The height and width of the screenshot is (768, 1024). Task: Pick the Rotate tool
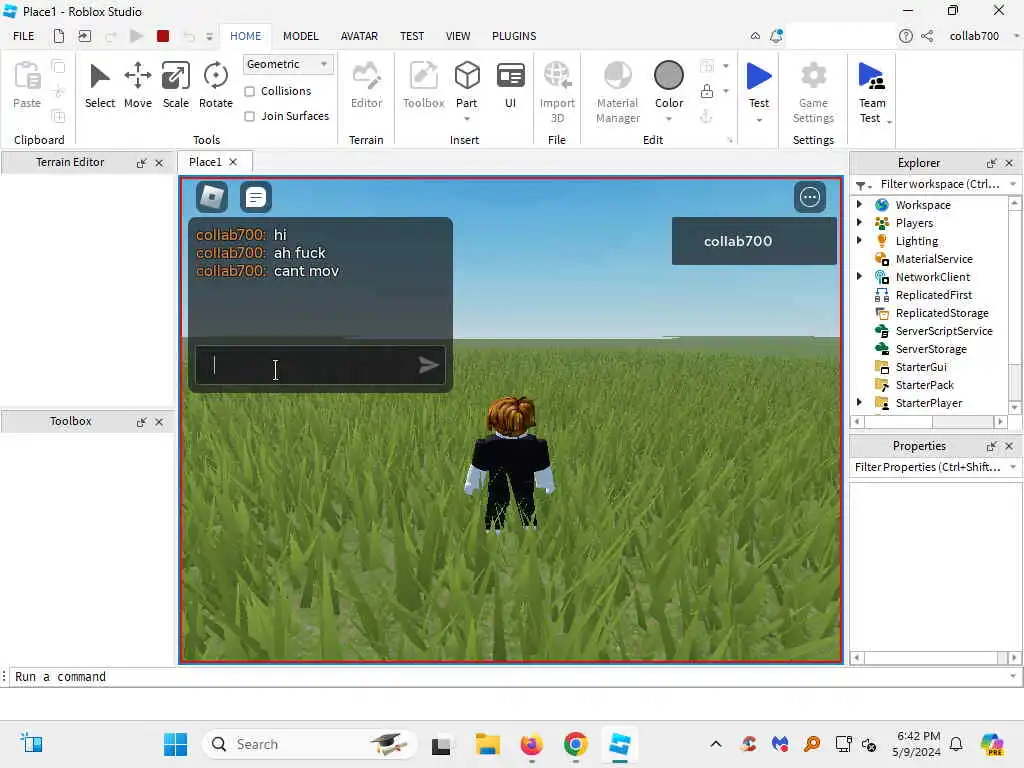[216, 85]
